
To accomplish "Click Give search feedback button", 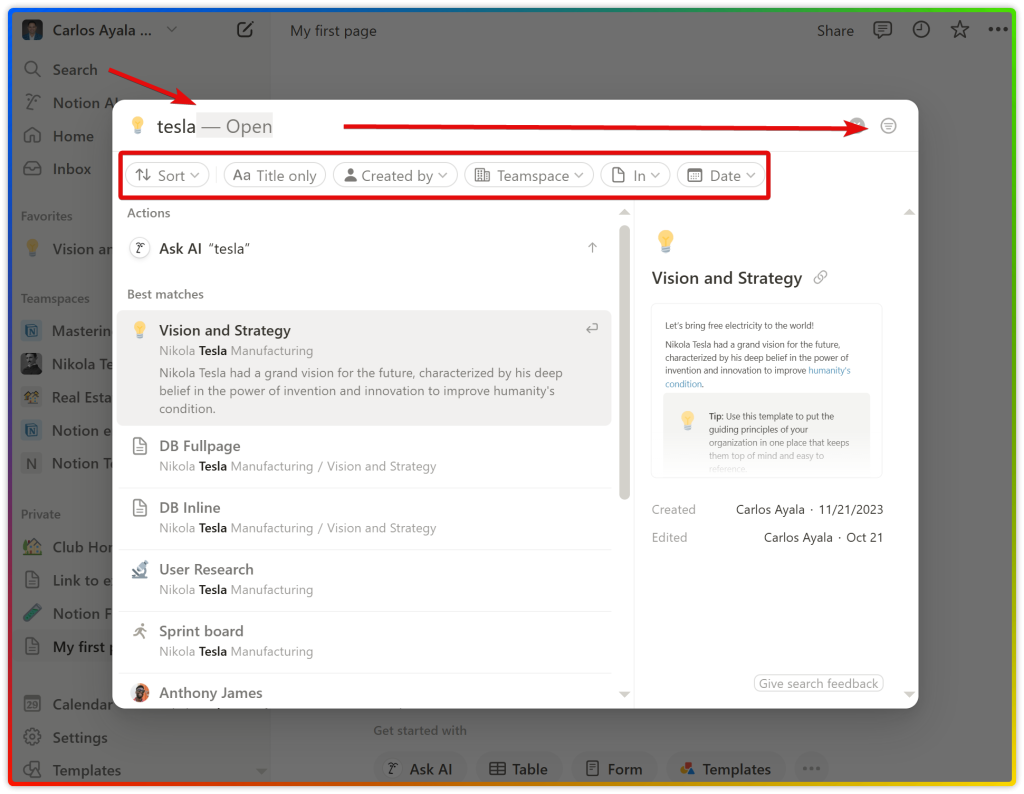I will pyautogui.click(x=818, y=683).
